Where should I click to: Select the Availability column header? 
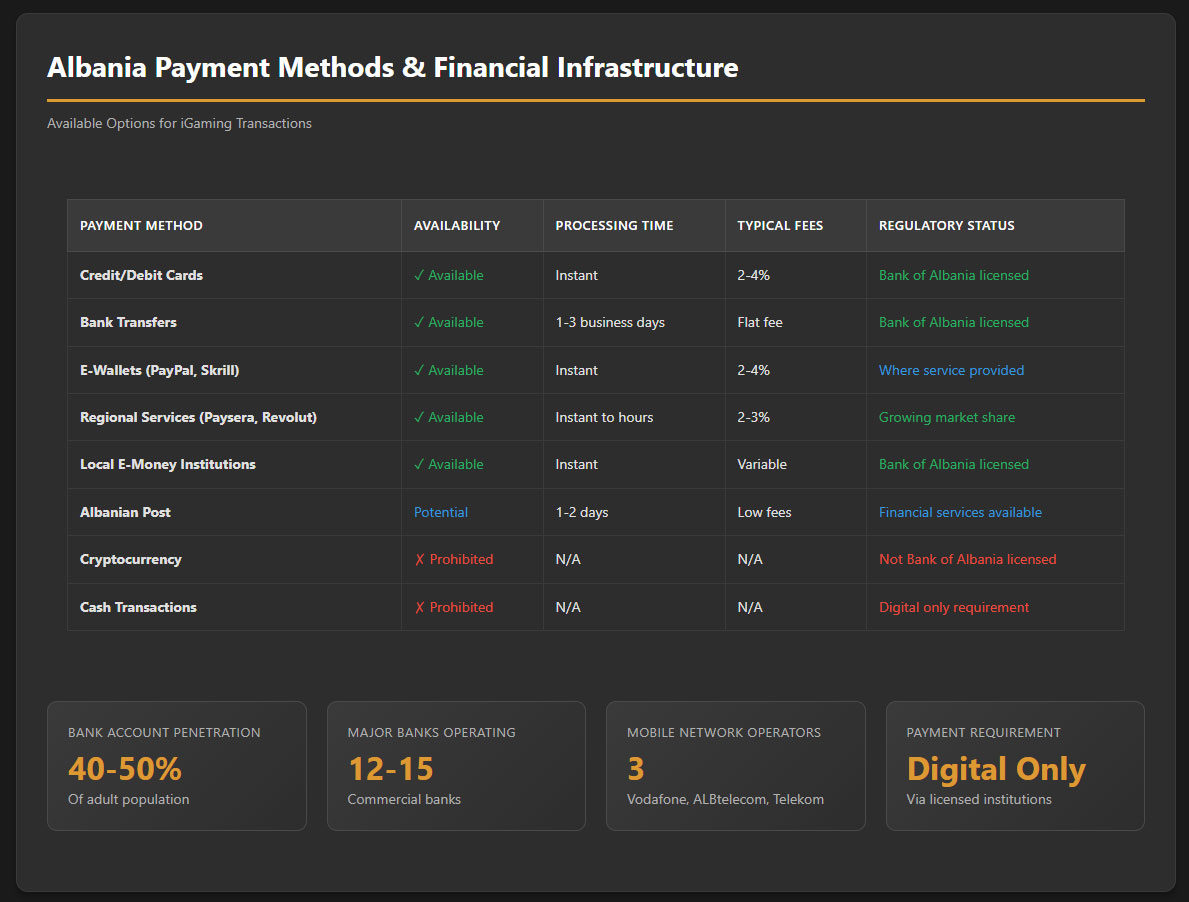pyautogui.click(x=456, y=226)
